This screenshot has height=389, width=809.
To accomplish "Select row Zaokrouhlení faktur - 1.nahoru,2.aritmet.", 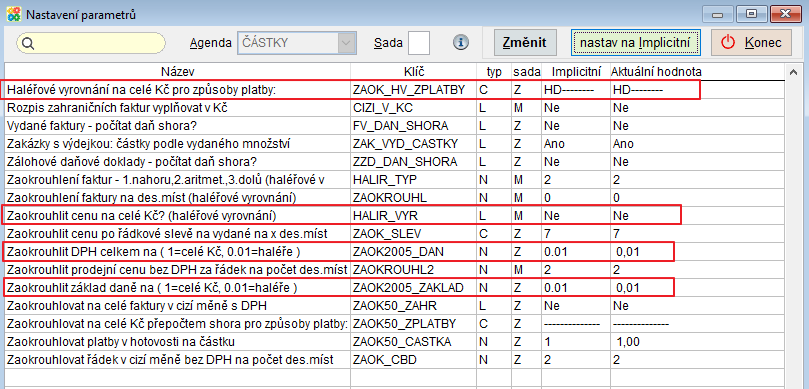I will 394,180.
